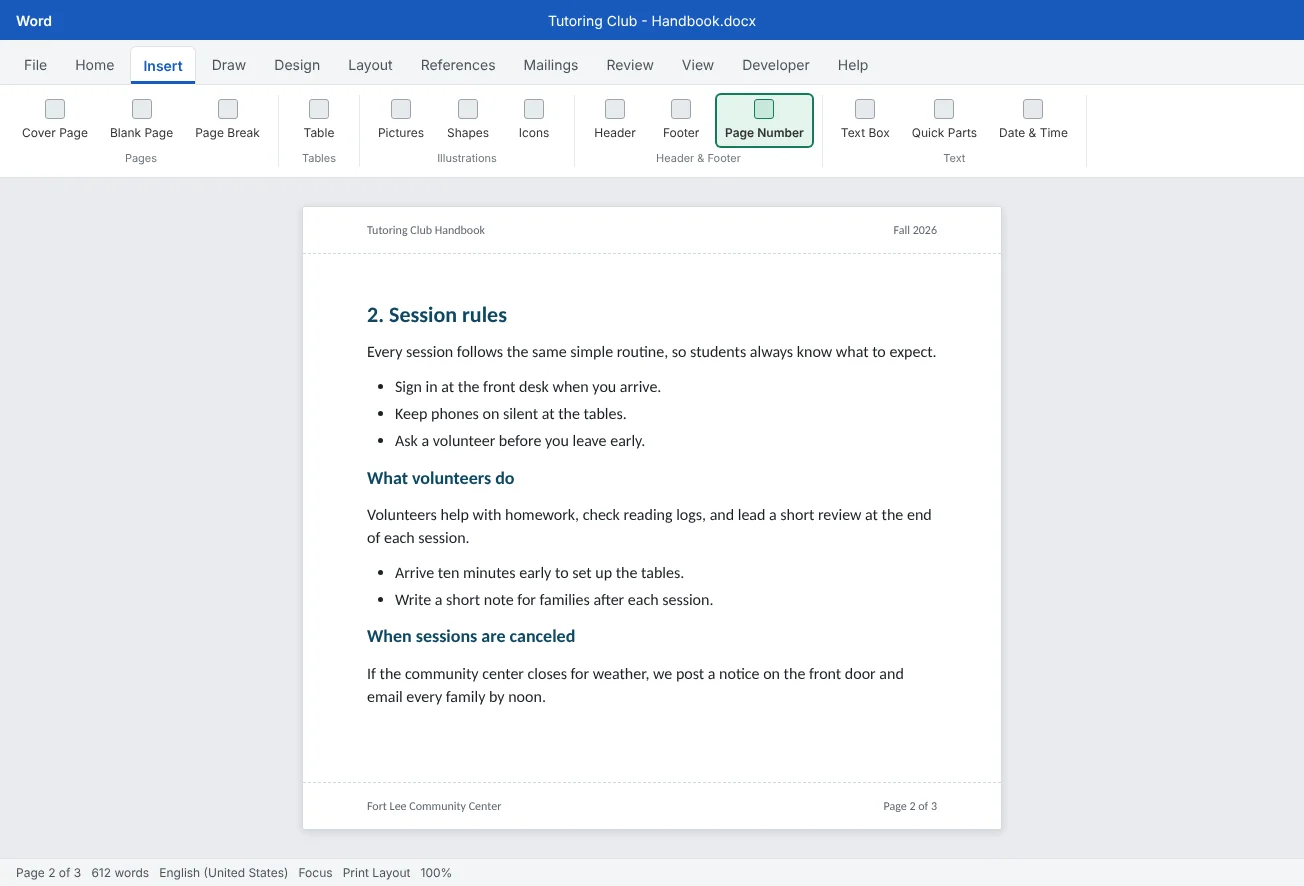Click the 100% zoom level indicator
This screenshot has width=1304, height=886.
(436, 873)
